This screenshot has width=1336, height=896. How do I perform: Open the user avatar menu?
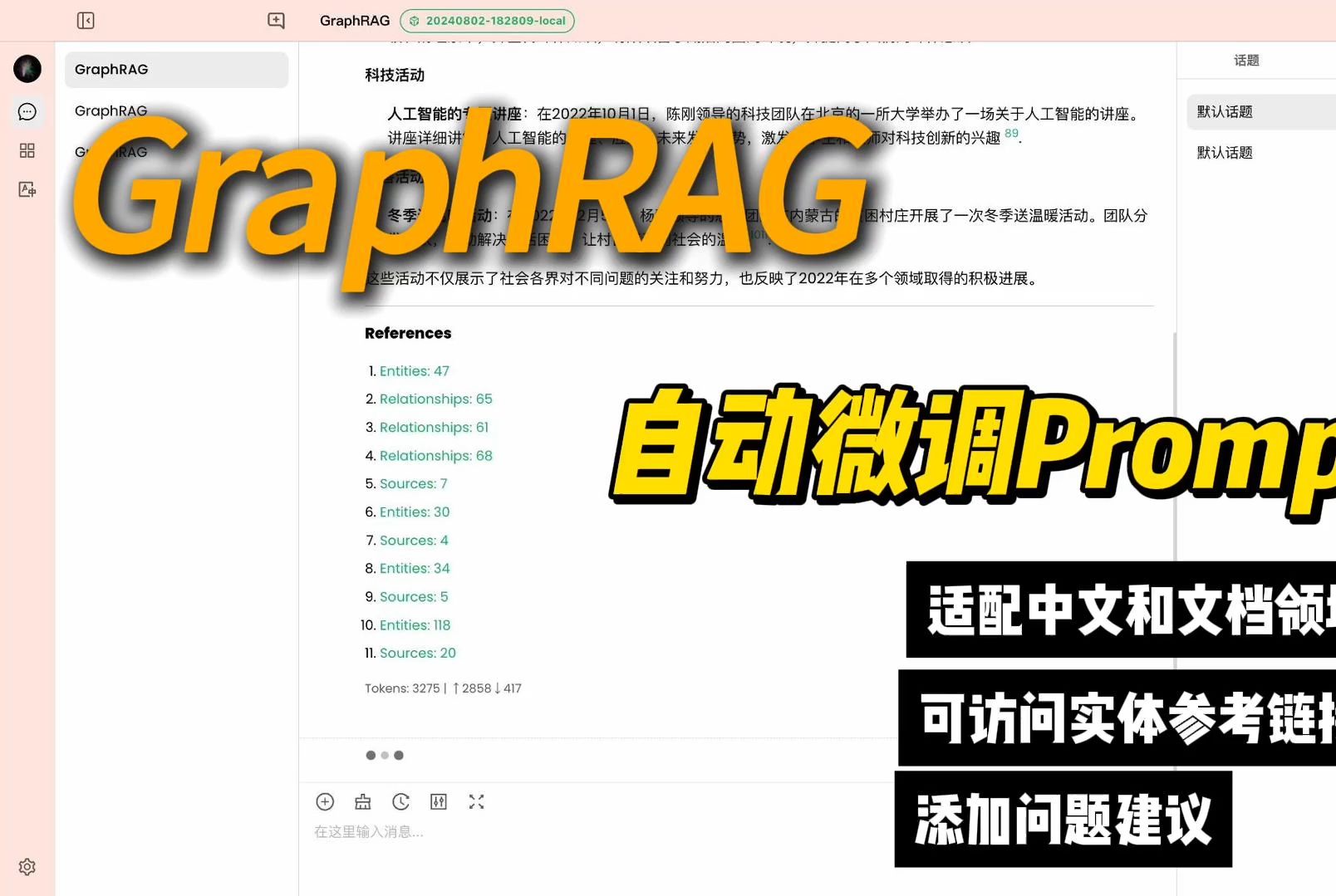pyautogui.click(x=27, y=69)
